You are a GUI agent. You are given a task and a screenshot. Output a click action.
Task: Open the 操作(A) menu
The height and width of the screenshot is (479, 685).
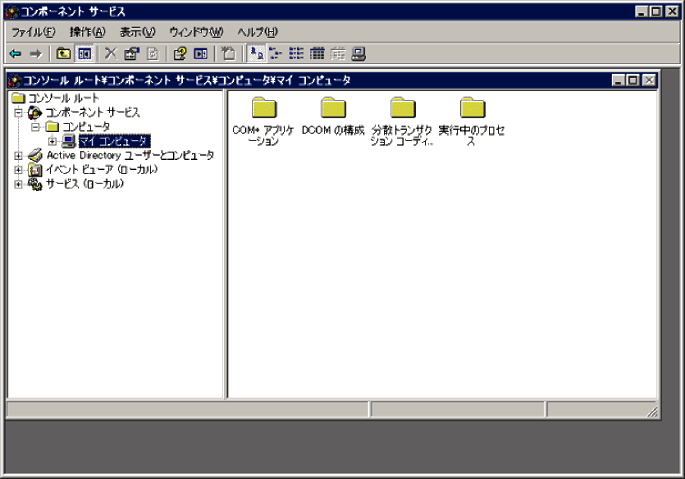87,32
